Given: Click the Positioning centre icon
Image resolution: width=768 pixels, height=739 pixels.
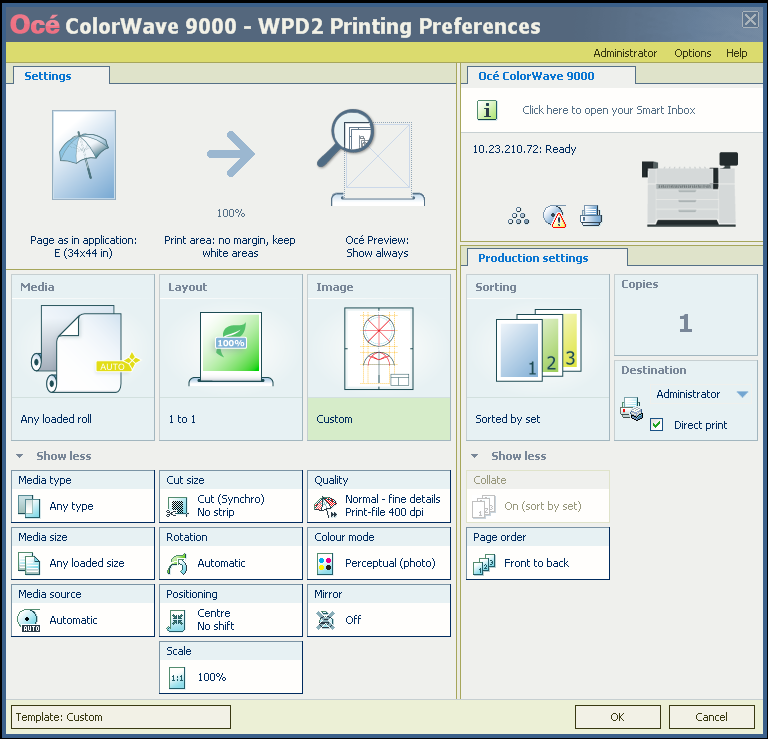Looking at the screenshot, I should (x=176, y=620).
